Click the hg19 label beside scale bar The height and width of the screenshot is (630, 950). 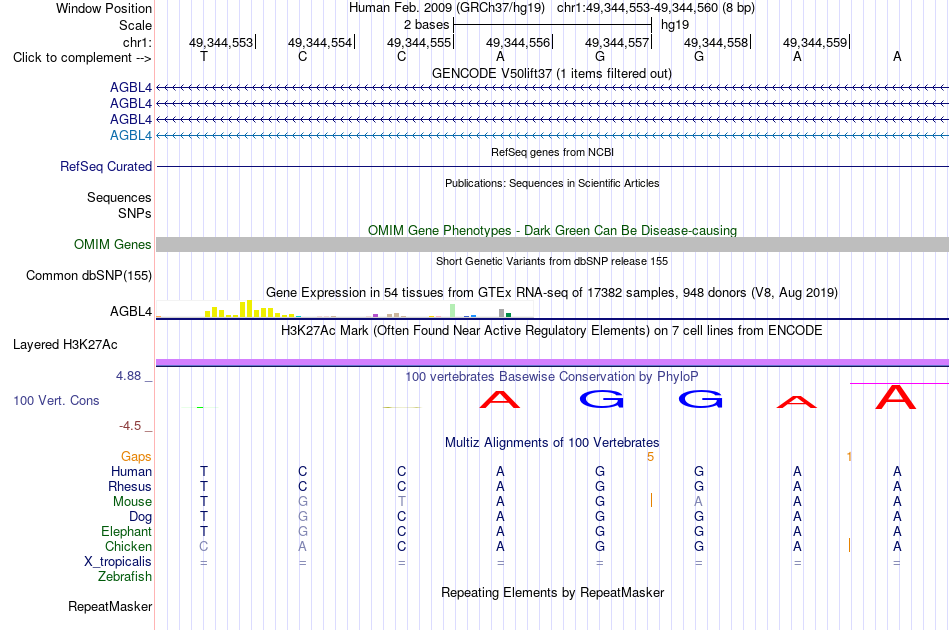point(675,25)
